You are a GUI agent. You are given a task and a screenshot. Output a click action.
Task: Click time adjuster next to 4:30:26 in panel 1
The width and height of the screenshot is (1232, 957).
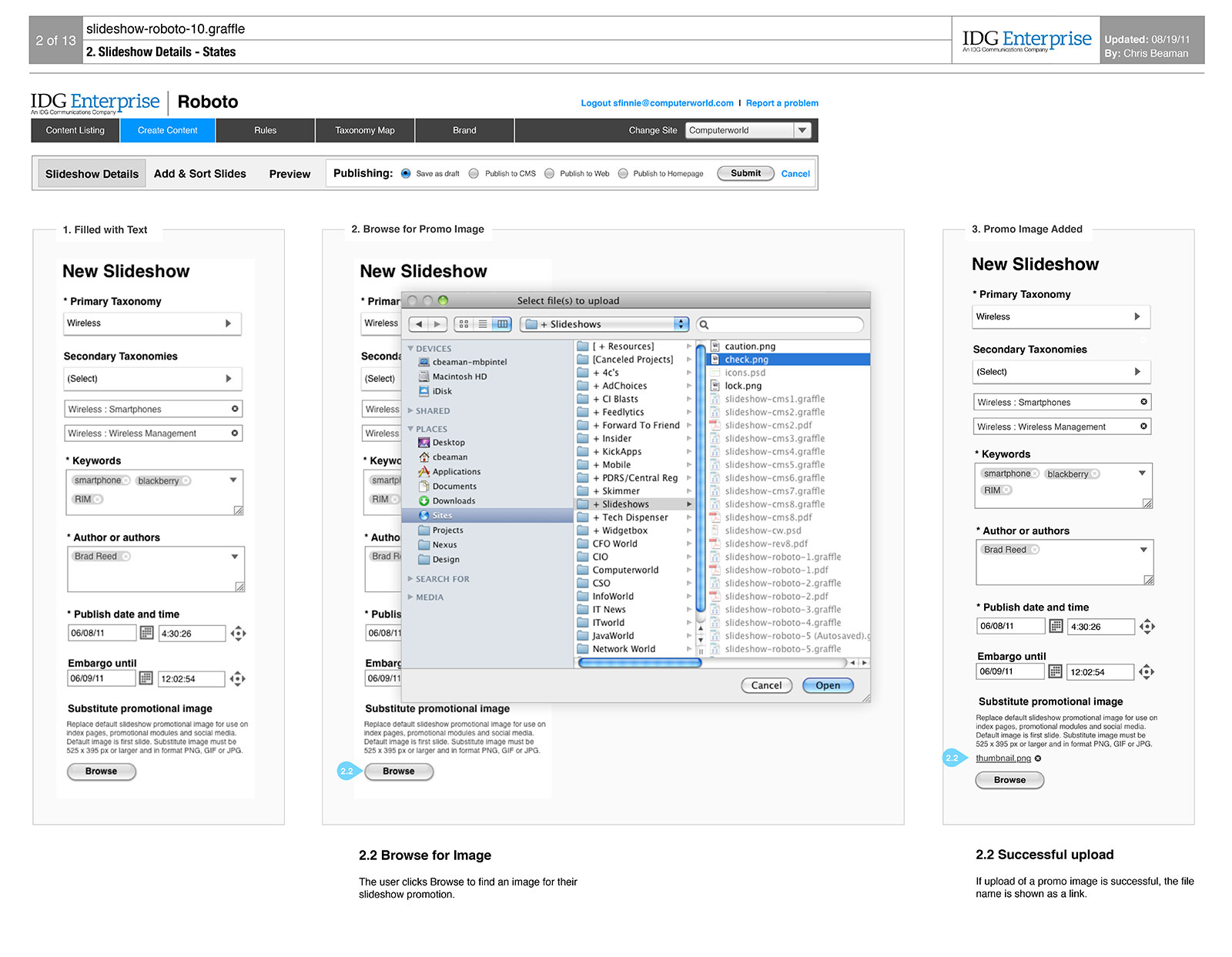[238, 634]
